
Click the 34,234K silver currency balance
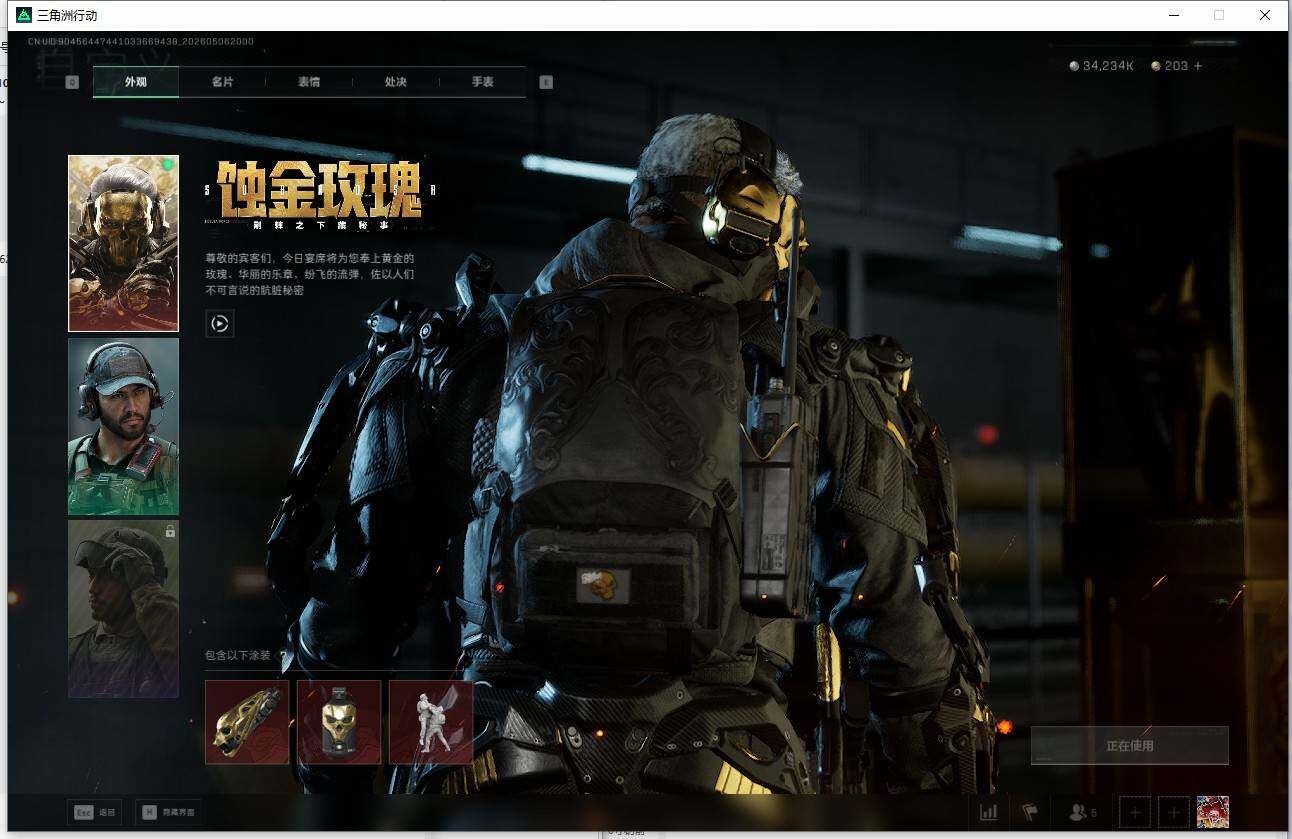point(1102,66)
